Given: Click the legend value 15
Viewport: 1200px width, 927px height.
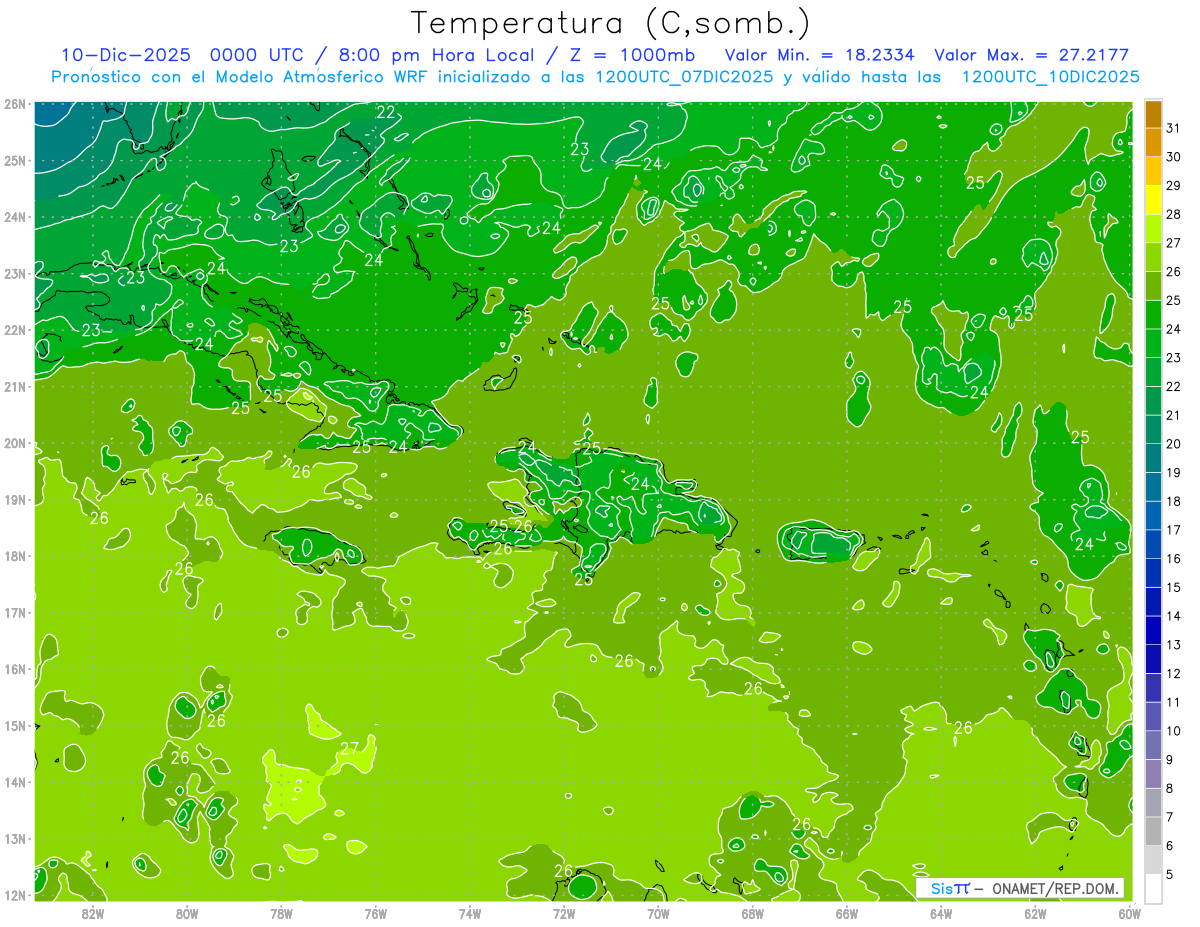Looking at the screenshot, I should pyautogui.click(x=1173, y=587).
